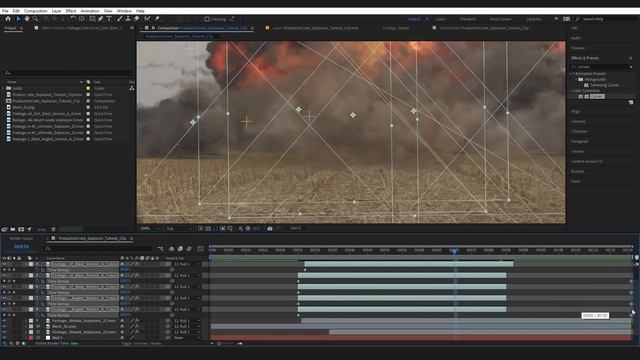Select the Clone Stamp tool
The height and width of the screenshot is (360, 640).
tap(128, 19)
